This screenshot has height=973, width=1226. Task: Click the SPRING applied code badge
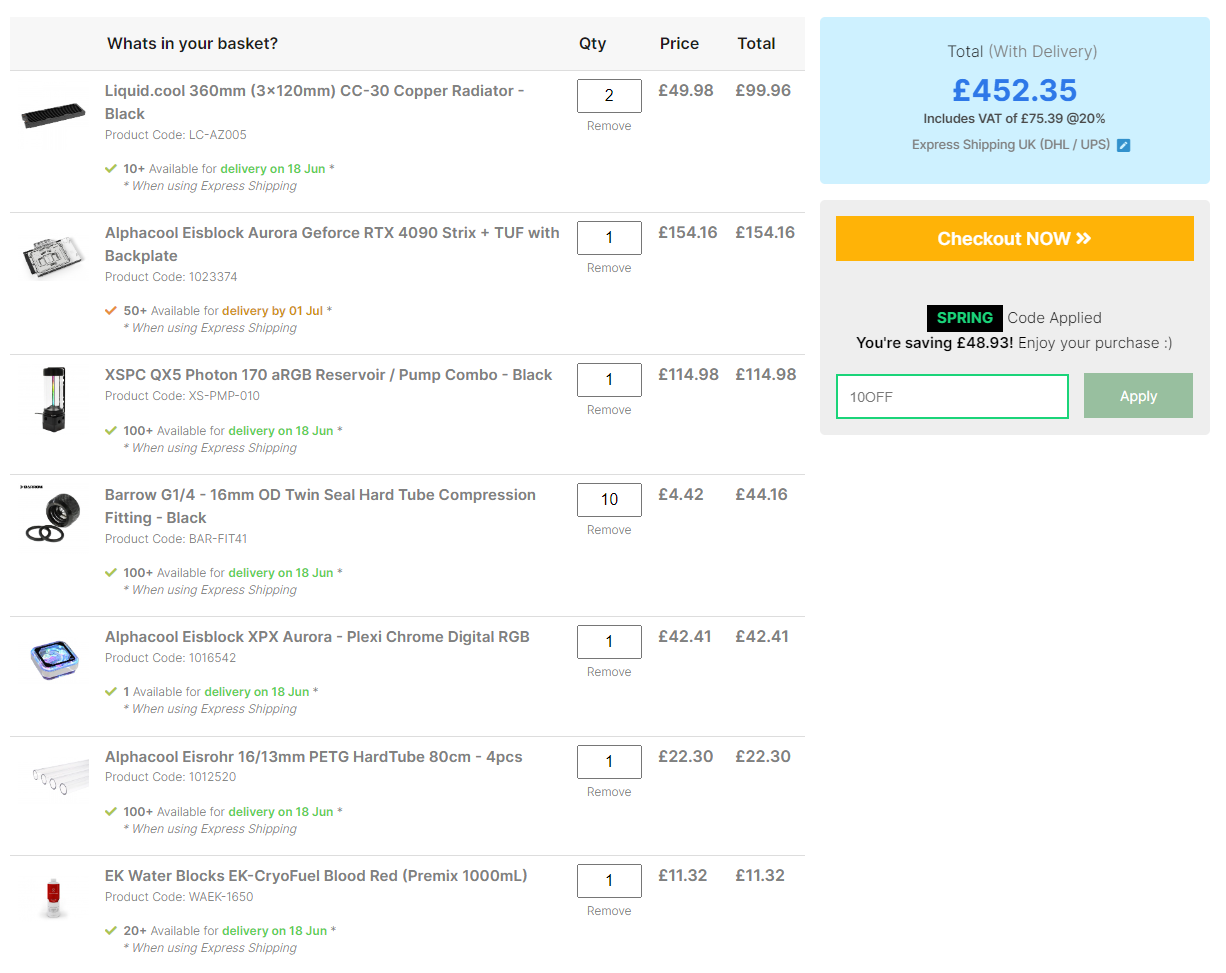pos(965,318)
